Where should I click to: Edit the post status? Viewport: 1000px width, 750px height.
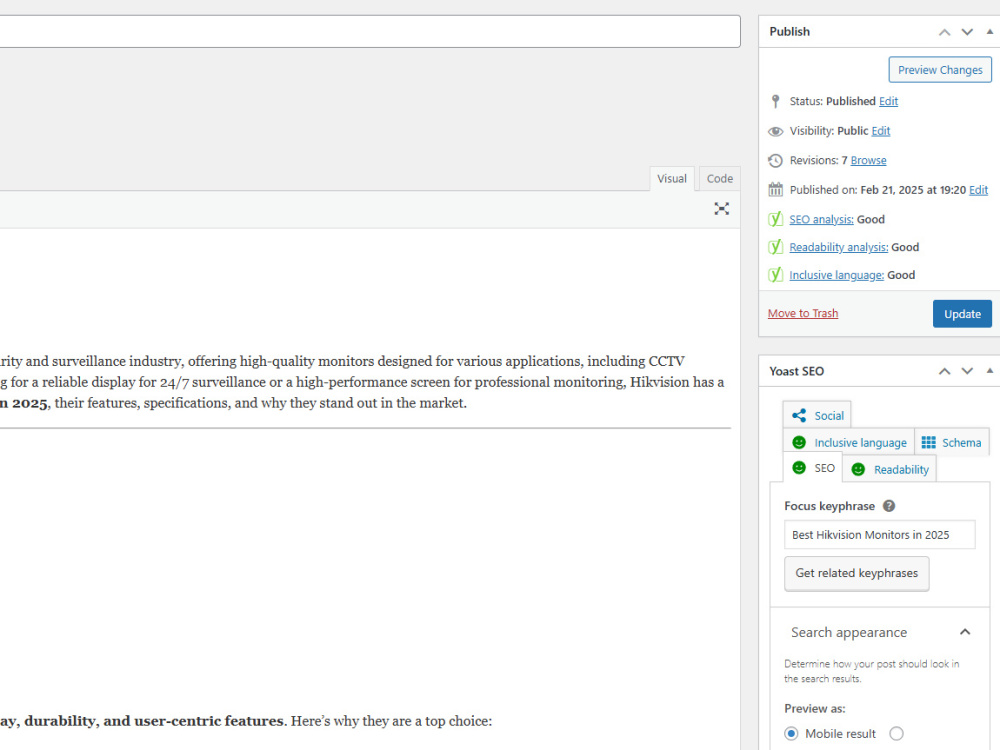(x=888, y=101)
